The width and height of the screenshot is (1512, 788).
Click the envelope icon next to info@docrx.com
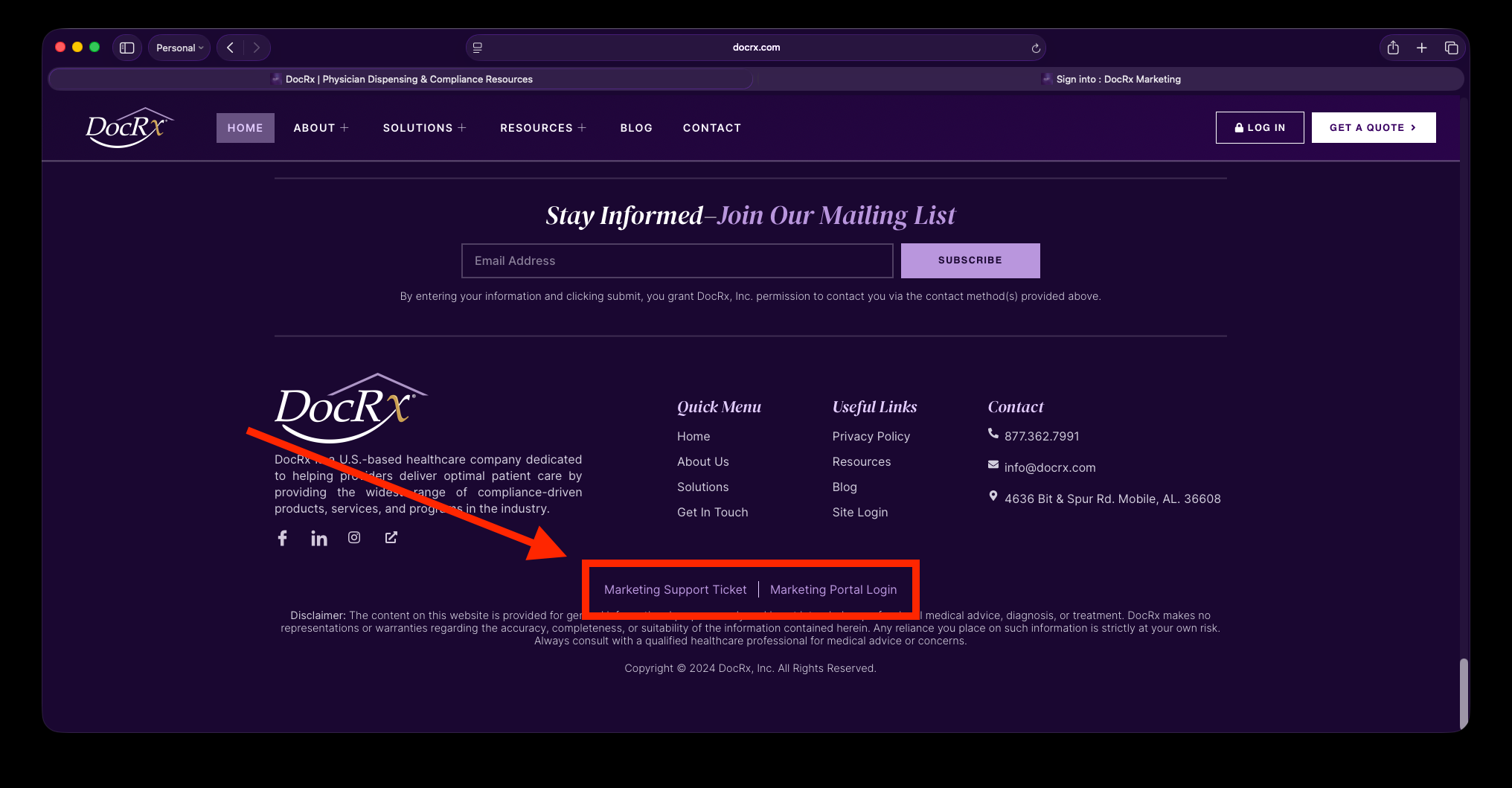(x=993, y=464)
